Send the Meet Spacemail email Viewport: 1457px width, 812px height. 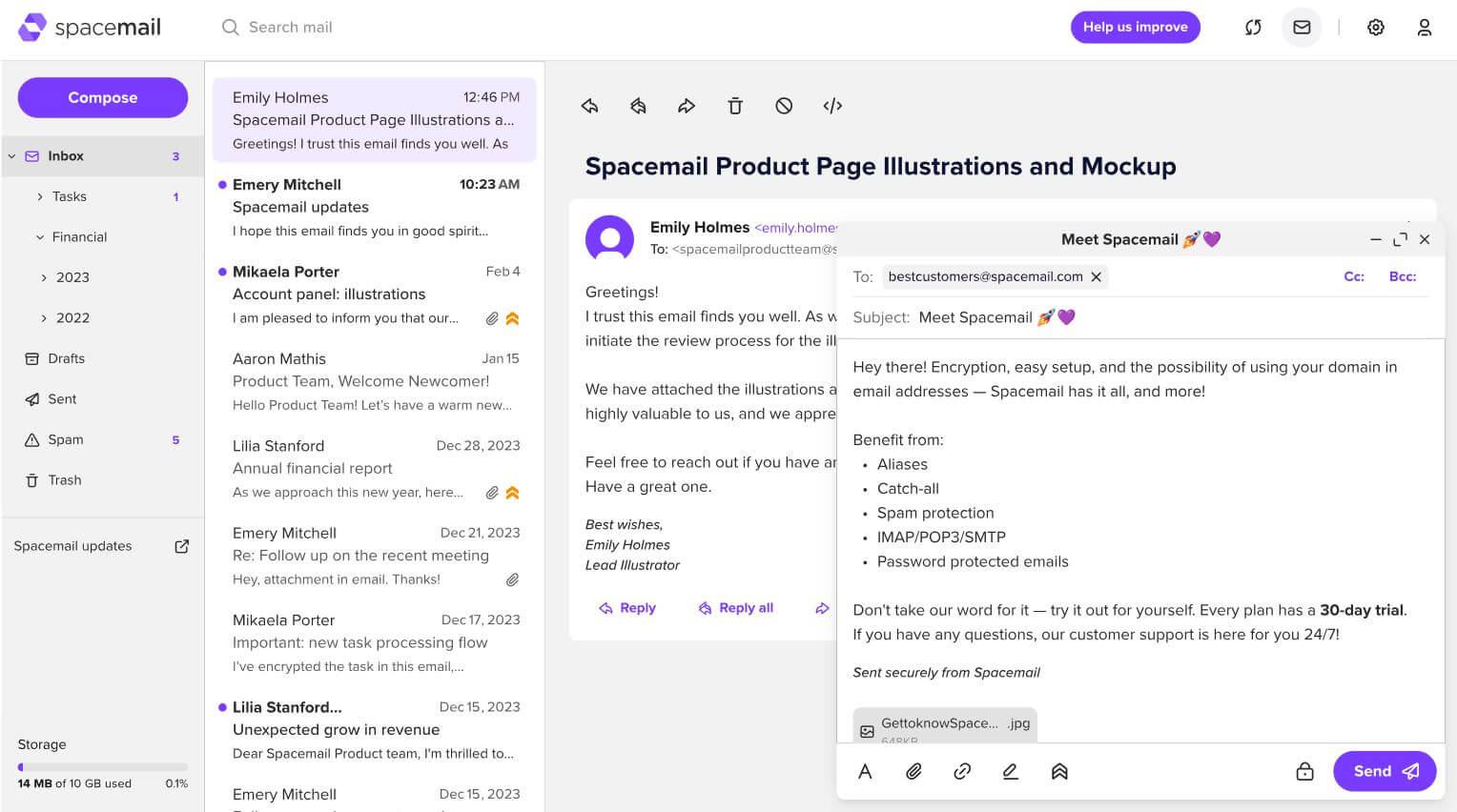point(1385,771)
